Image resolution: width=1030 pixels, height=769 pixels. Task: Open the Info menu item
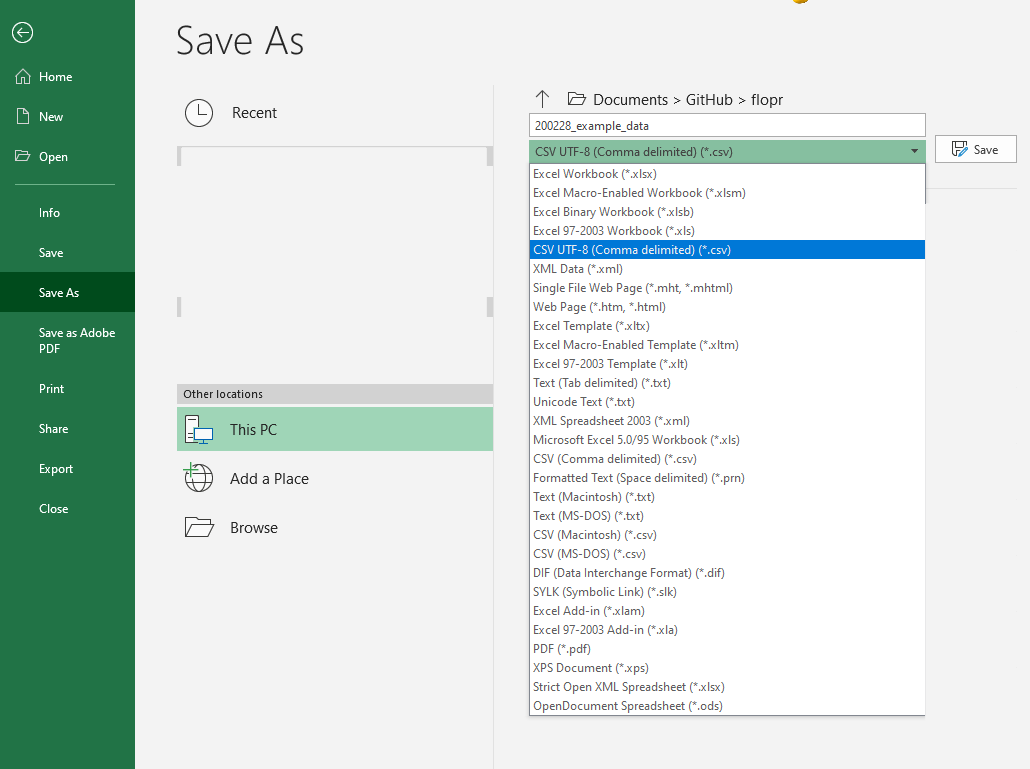[49, 213]
